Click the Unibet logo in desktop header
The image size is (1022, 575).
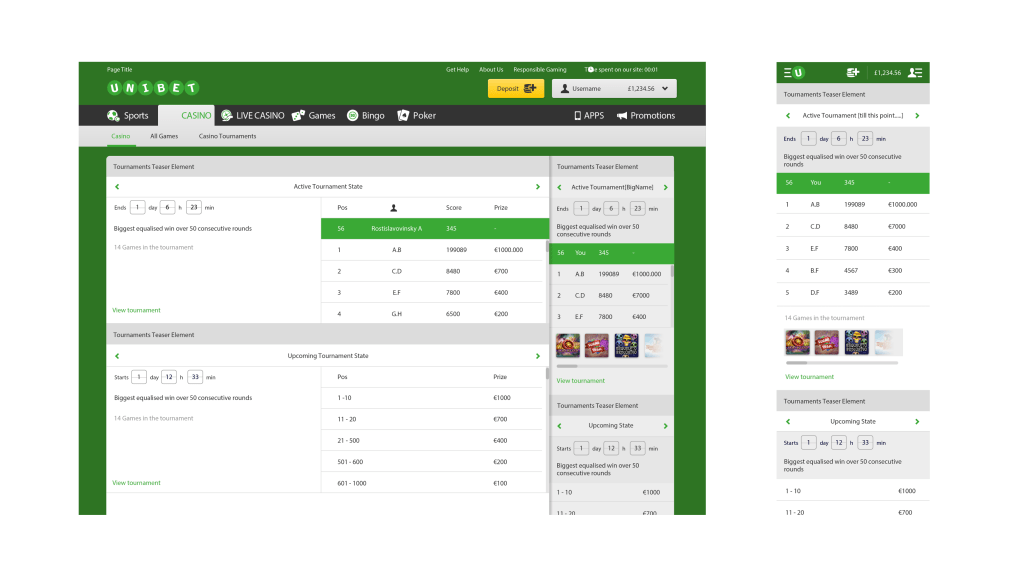pyautogui.click(x=153, y=88)
